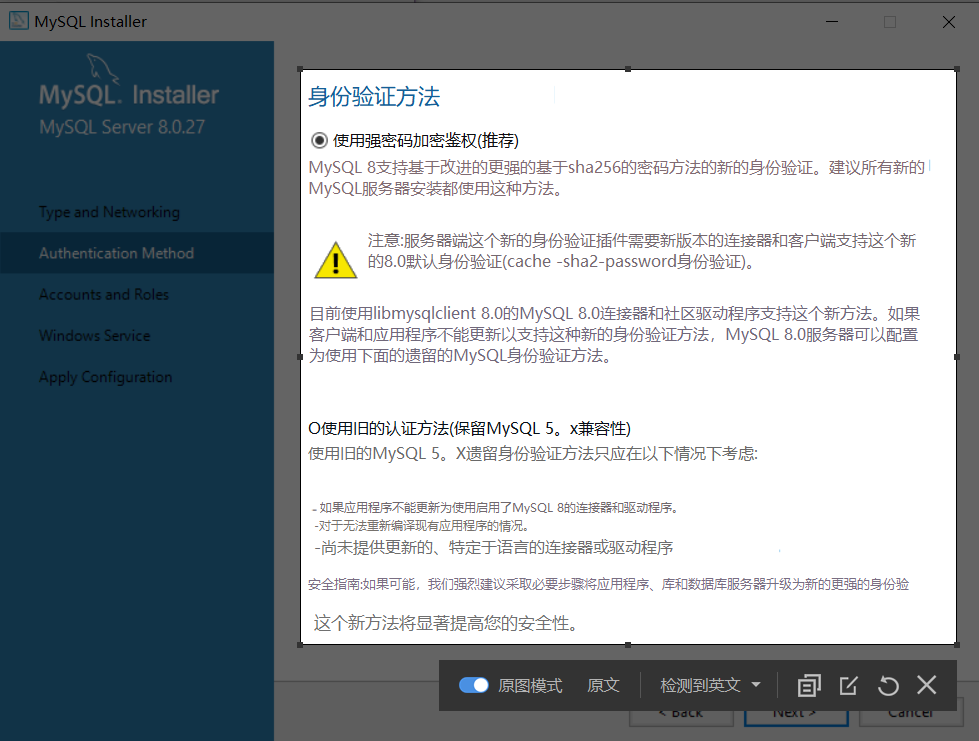
Task: Close the MySQL Installer window
Action: click(x=948, y=21)
